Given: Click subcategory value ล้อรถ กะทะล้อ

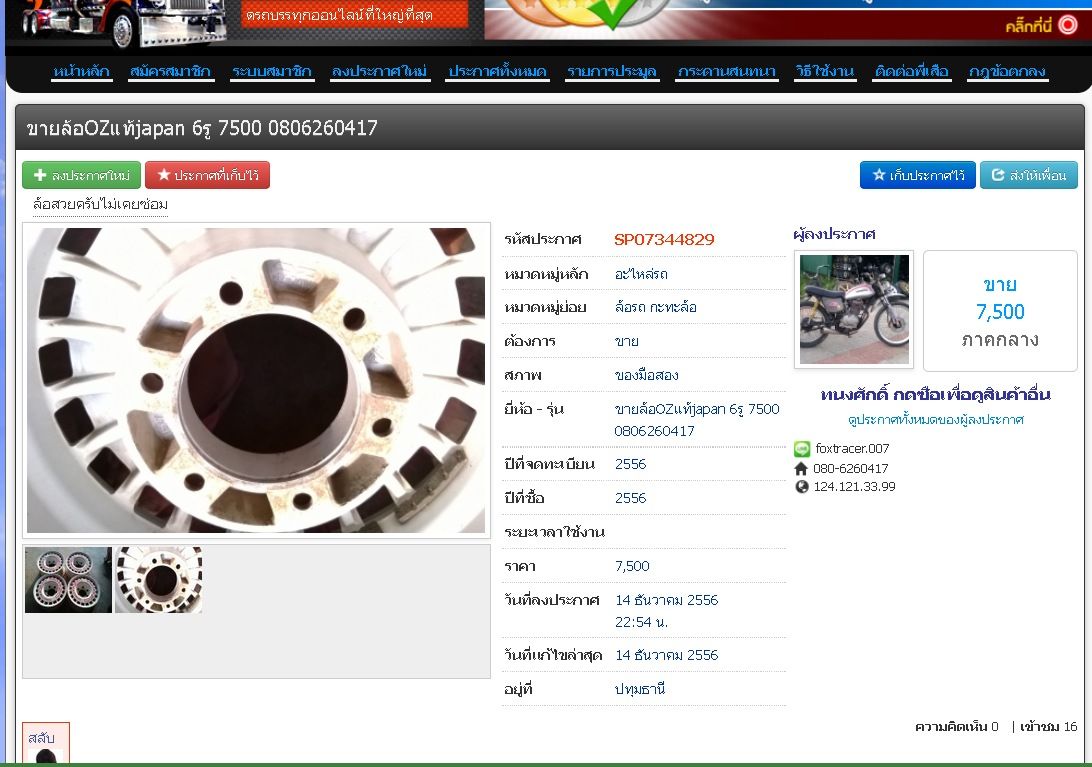Looking at the screenshot, I should click(x=655, y=307).
